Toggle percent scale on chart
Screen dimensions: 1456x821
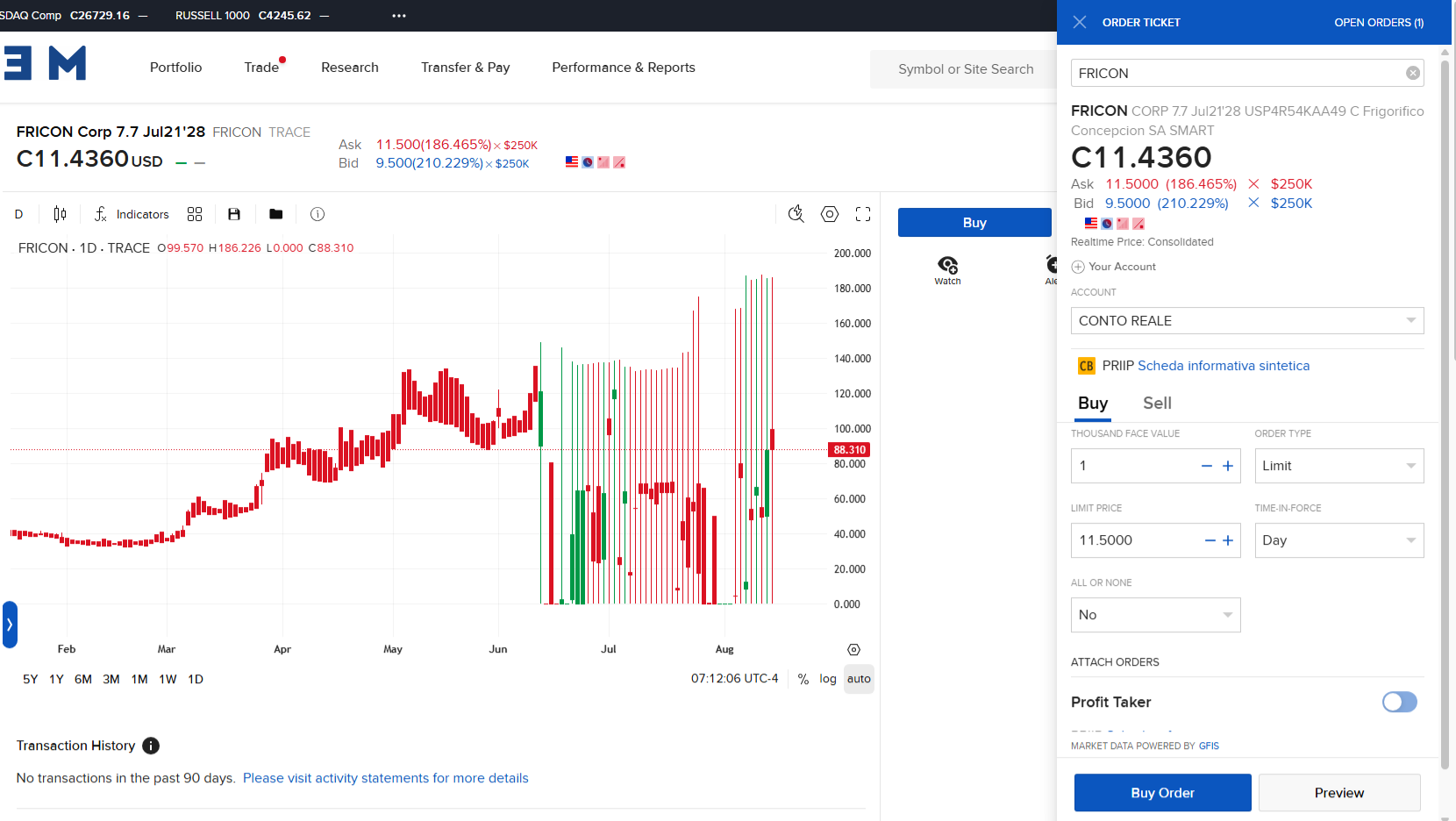tap(803, 679)
